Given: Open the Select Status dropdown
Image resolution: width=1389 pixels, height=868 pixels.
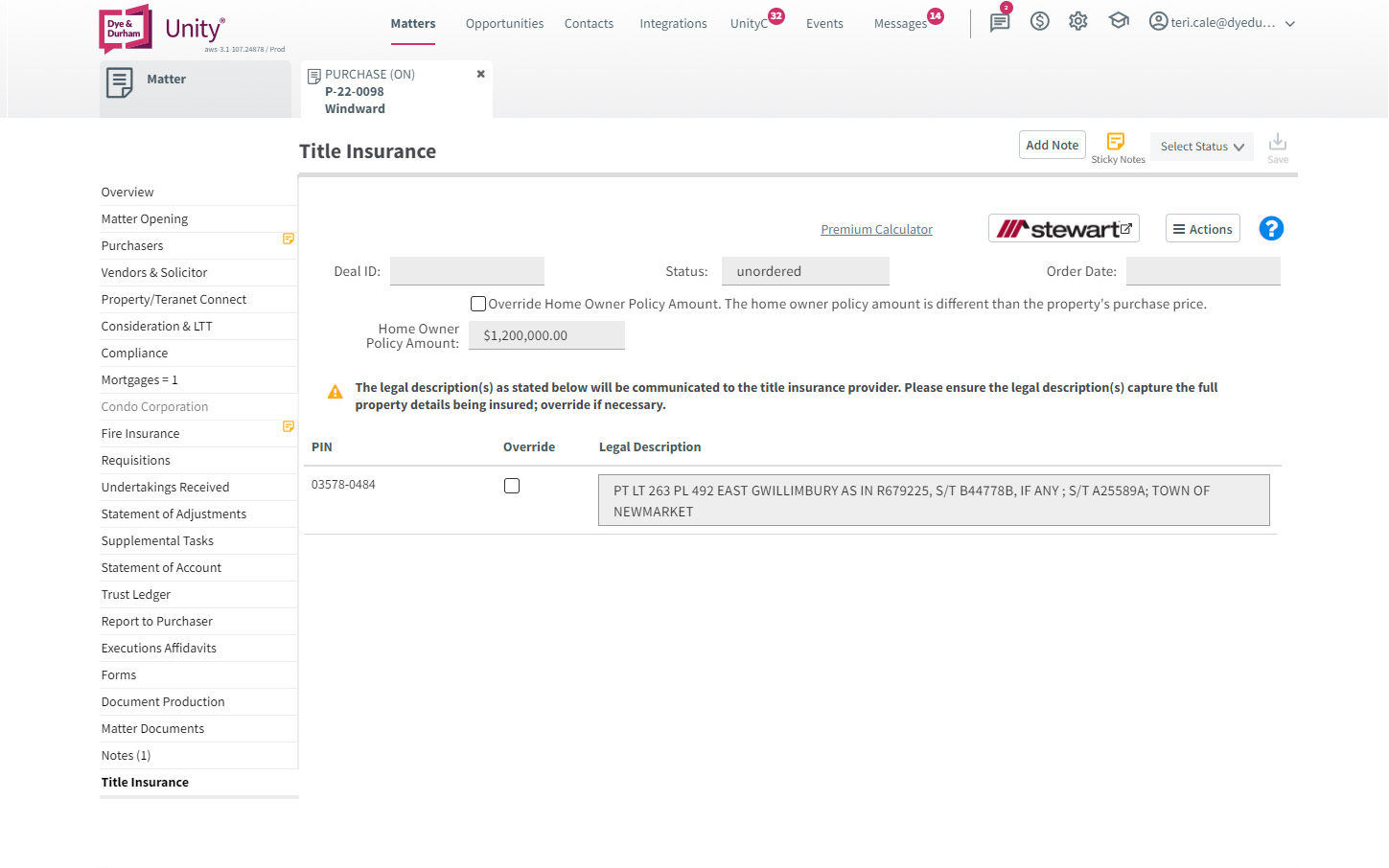Looking at the screenshot, I should (1201, 146).
